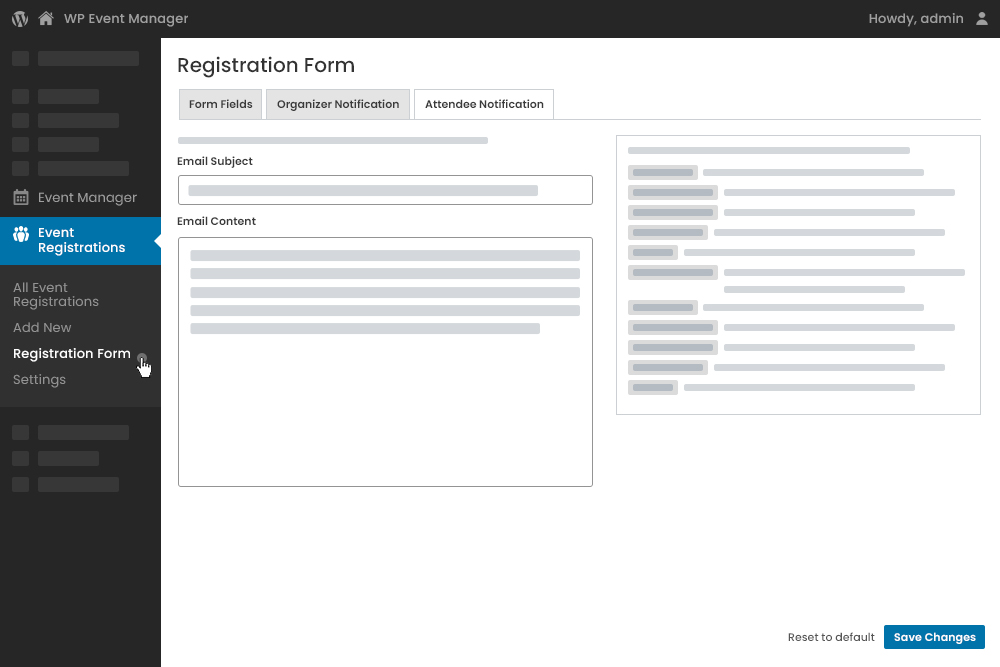Switch to the Form Fields tab

point(220,104)
